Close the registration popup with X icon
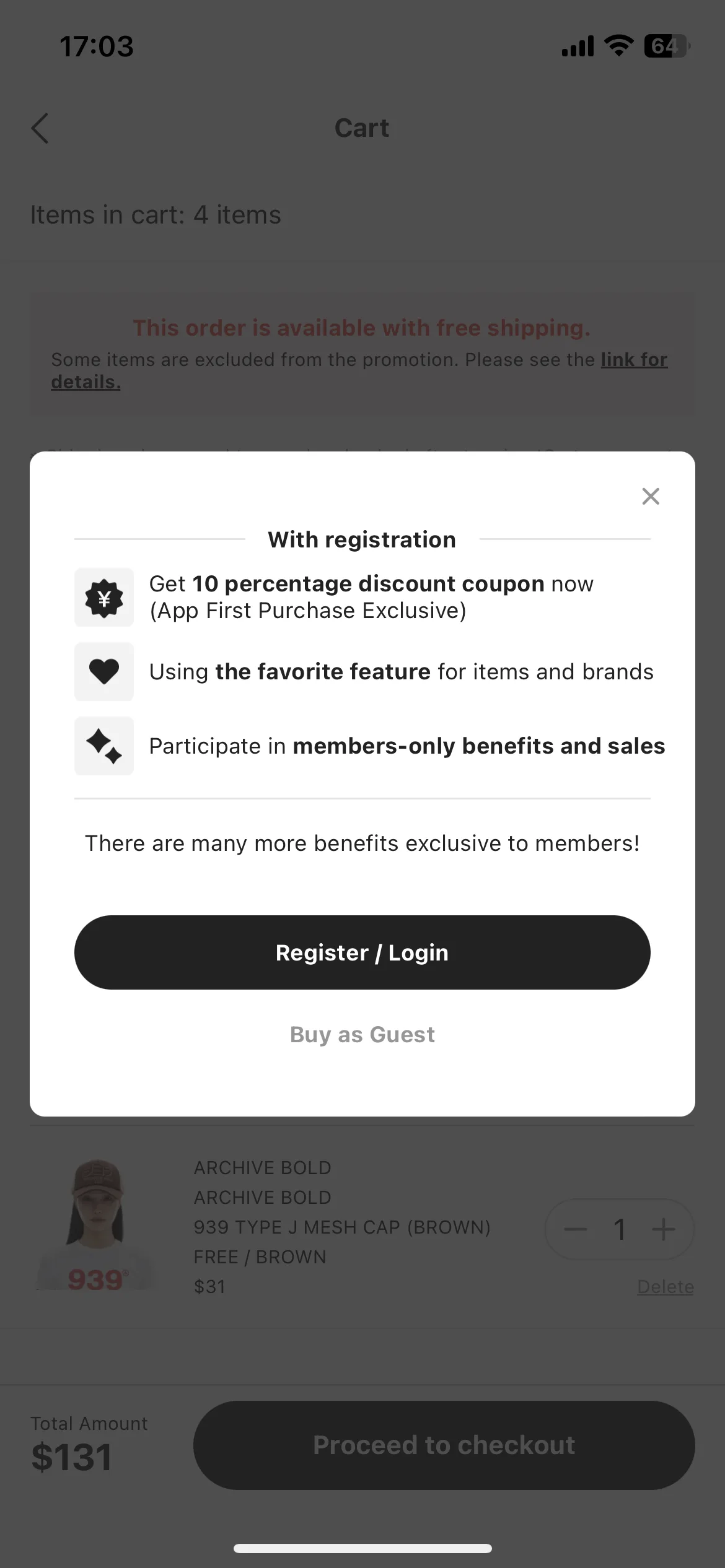Viewport: 725px width, 1568px height. pos(651,496)
